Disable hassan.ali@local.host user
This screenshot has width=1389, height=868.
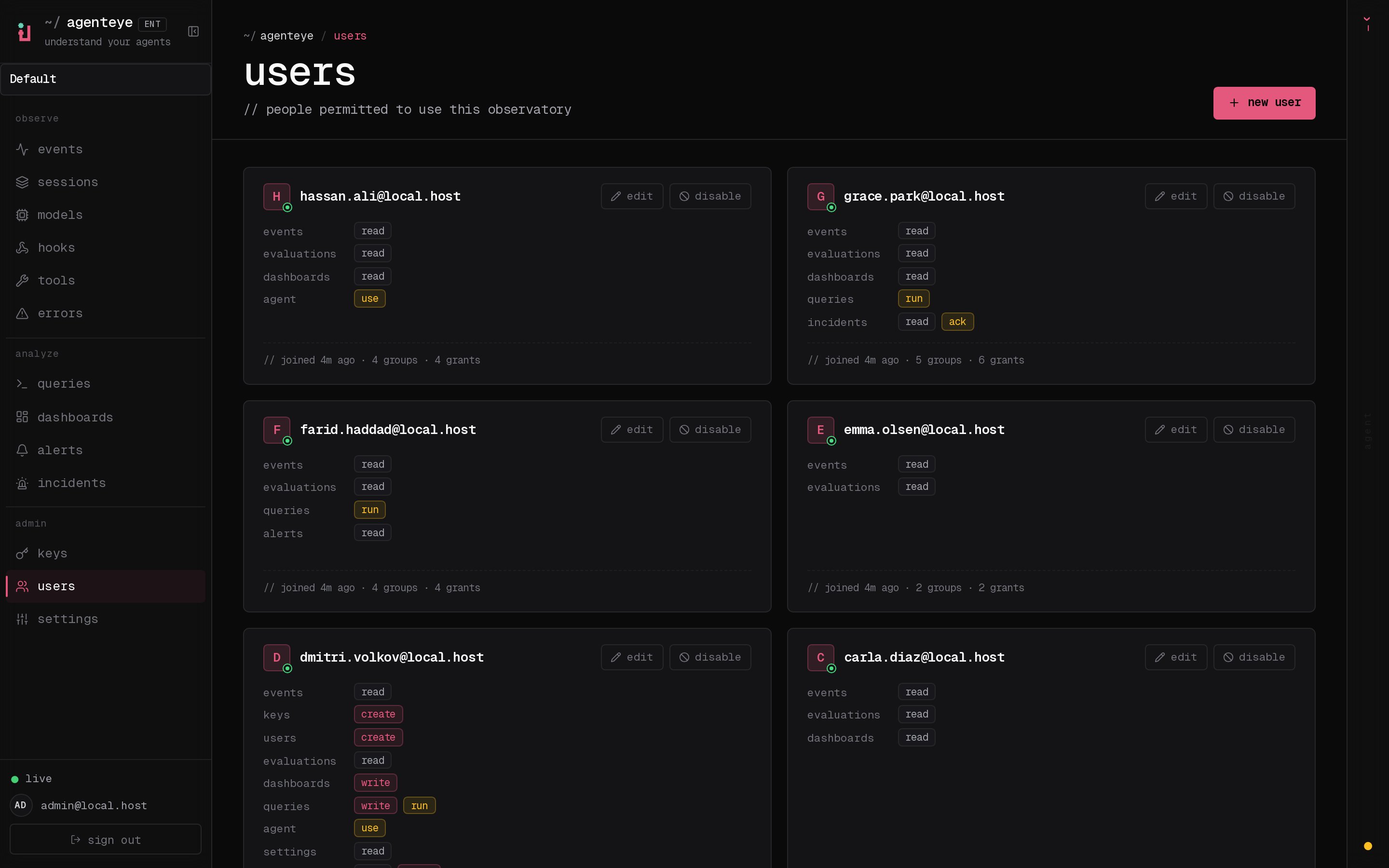710,196
